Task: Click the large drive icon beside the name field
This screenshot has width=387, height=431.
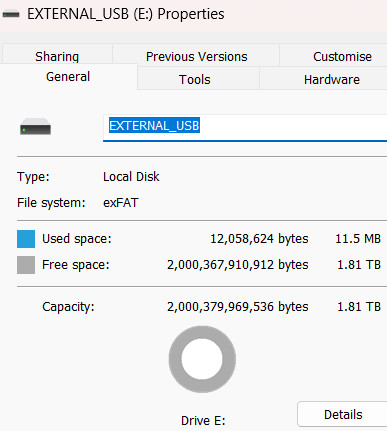Action: (x=35, y=126)
